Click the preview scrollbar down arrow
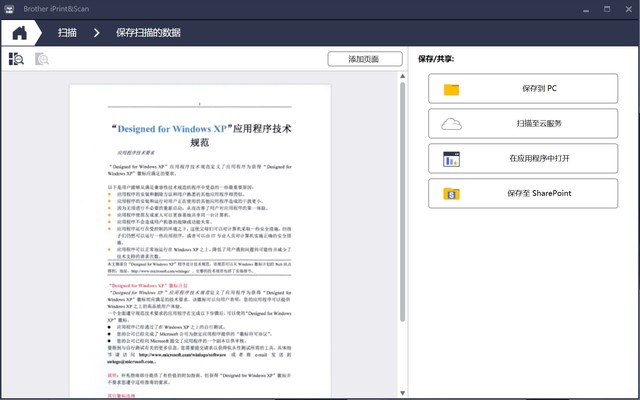 click(402, 393)
